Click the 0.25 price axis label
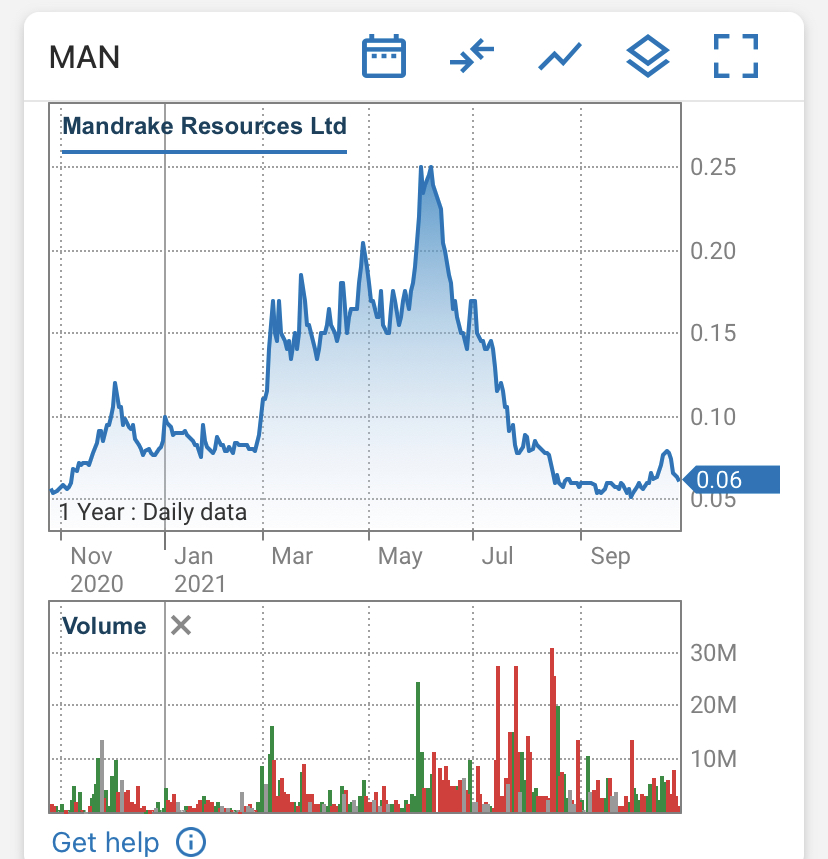Image resolution: width=828 pixels, height=859 pixels. [713, 167]
